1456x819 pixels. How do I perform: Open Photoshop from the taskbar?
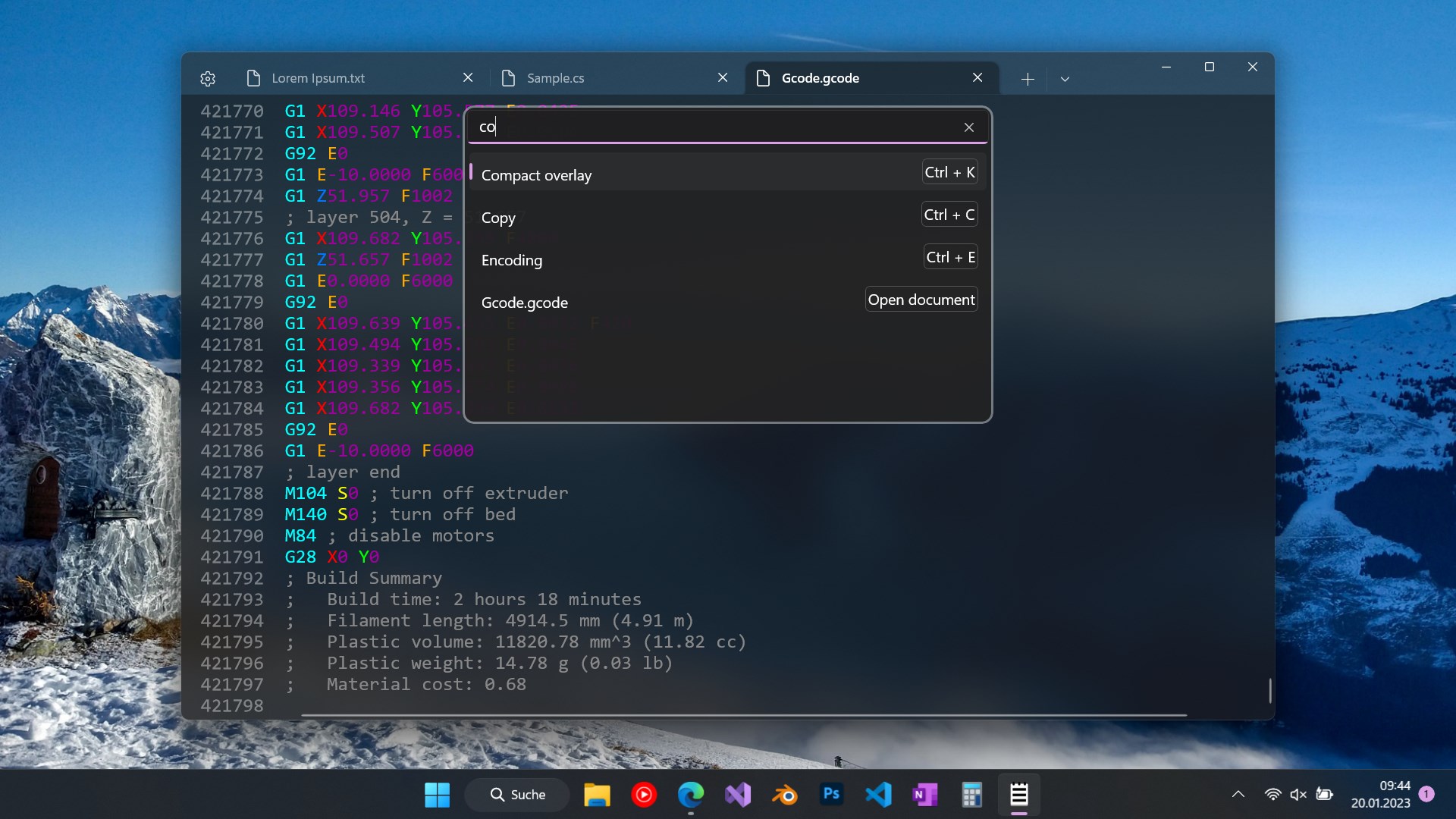(x=831, y=794)
